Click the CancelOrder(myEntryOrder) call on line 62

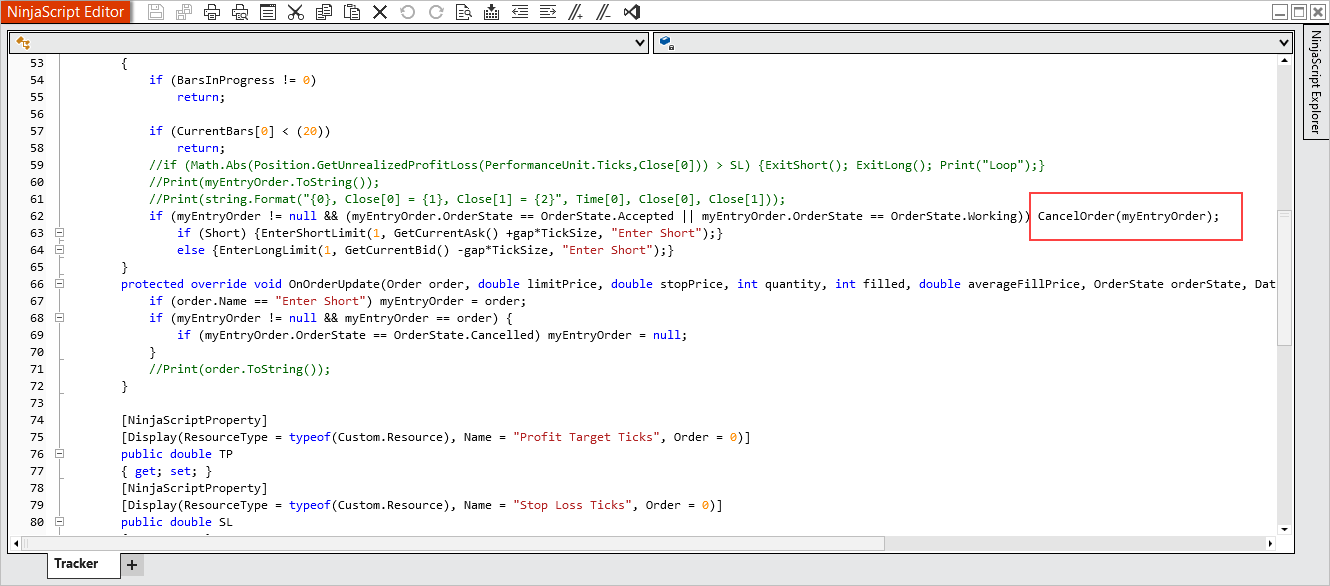(x=1129, y=216)
